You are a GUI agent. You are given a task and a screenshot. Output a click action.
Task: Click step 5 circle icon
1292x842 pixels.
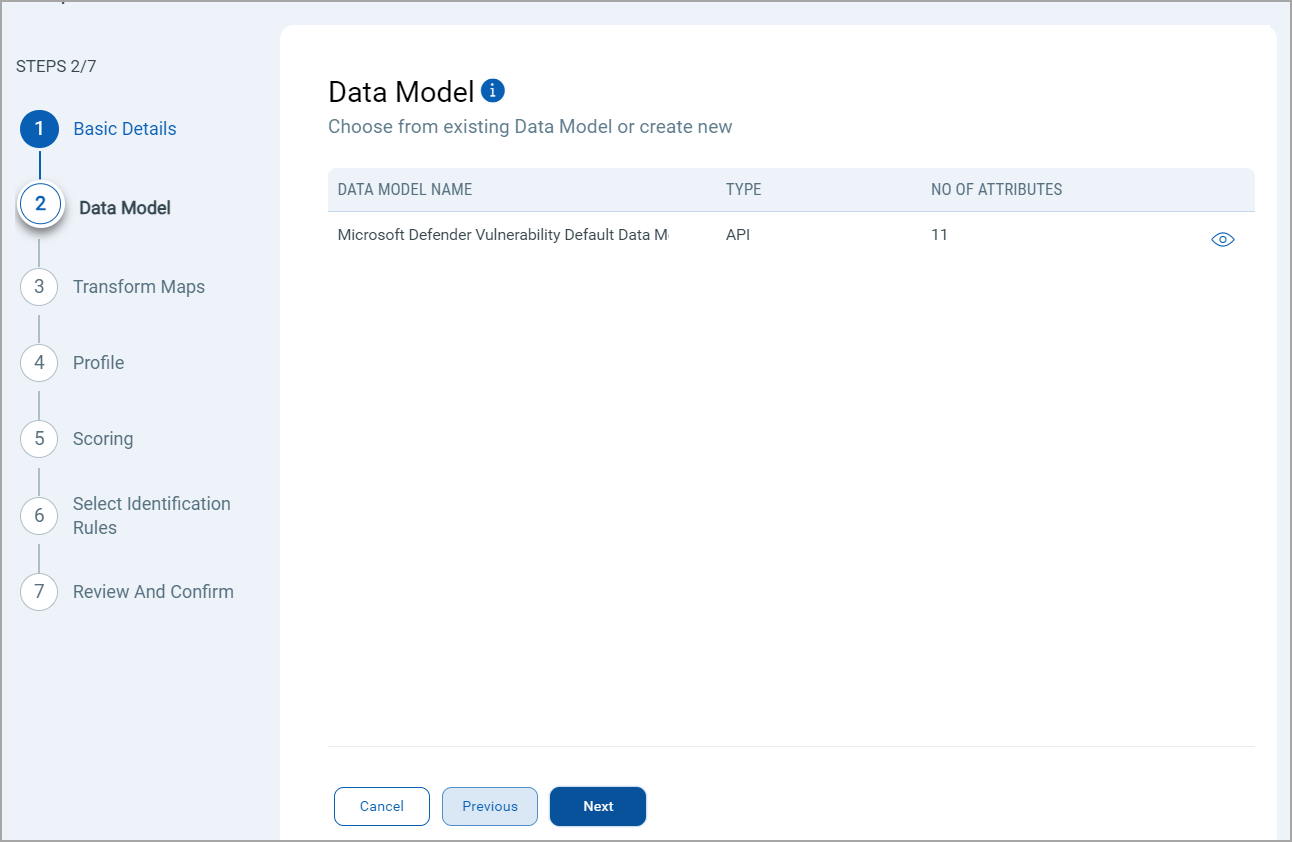(39, 439)
